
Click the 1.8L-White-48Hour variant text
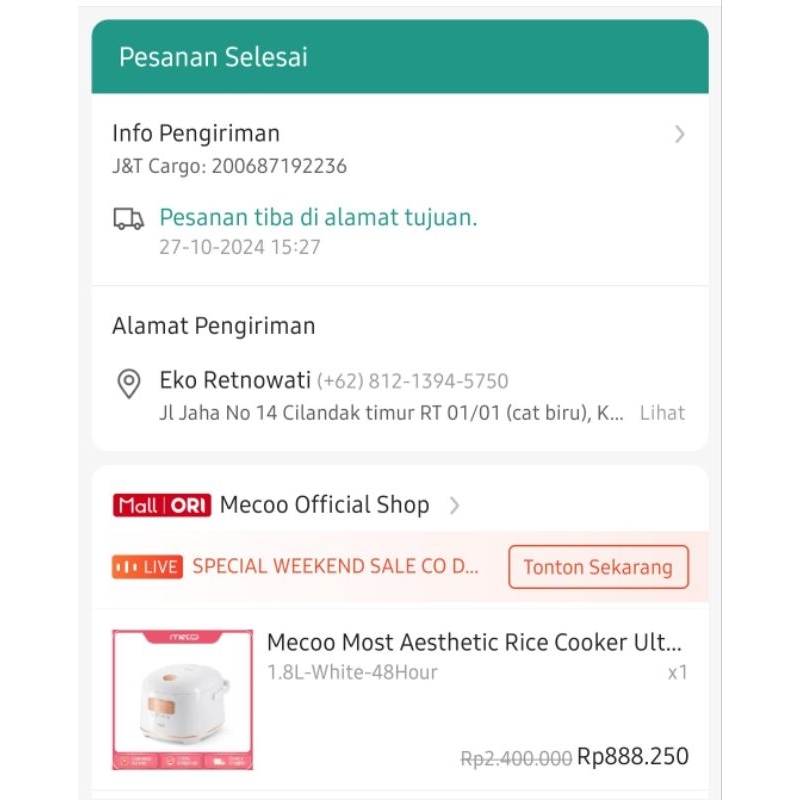[x=352, y=672]
